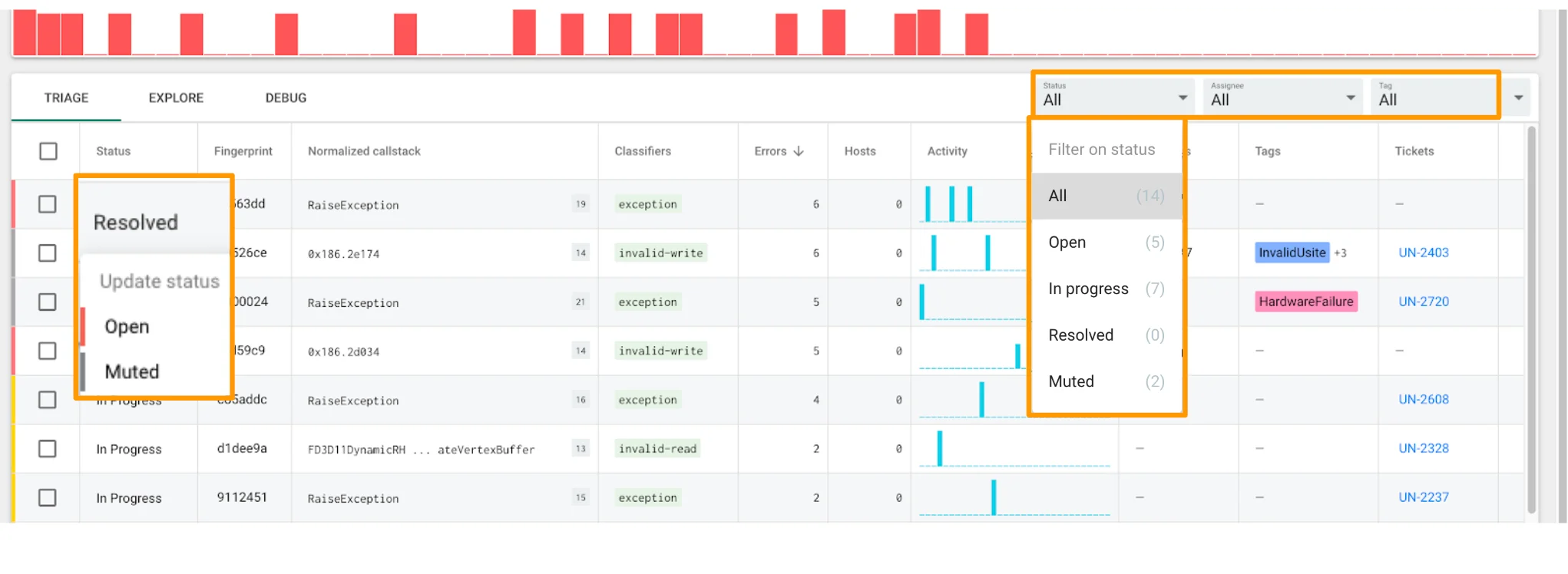Open ticket link UN-2608
Image resolution: width=1568 pixels, height=574 pixels.
[1423, 400]
